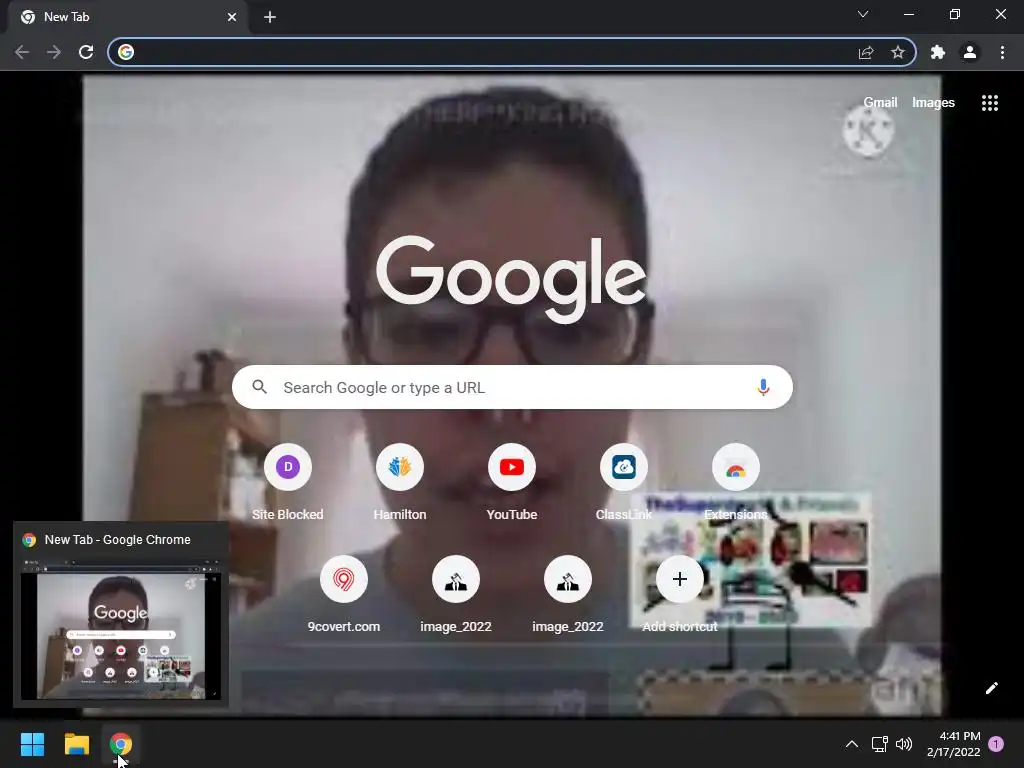Click the Chrome taskbar icon
1024x768 pixels.
click(121, 744)
